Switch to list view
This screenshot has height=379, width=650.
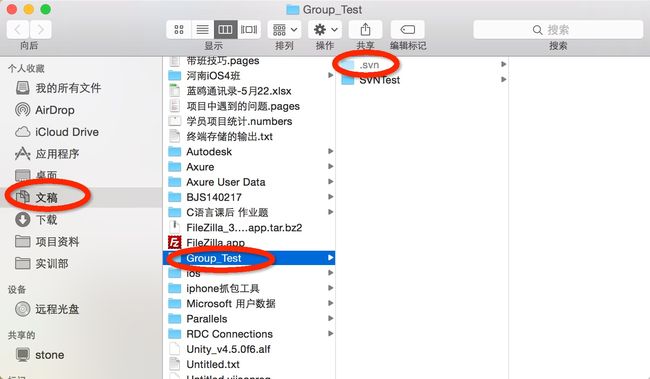[202, 29]
